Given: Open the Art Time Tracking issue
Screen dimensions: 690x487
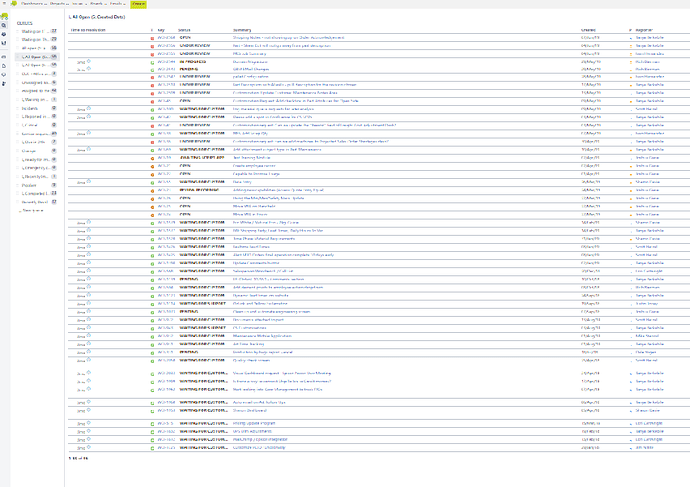Looking at the screenshot, I should (x=249, y=344).
